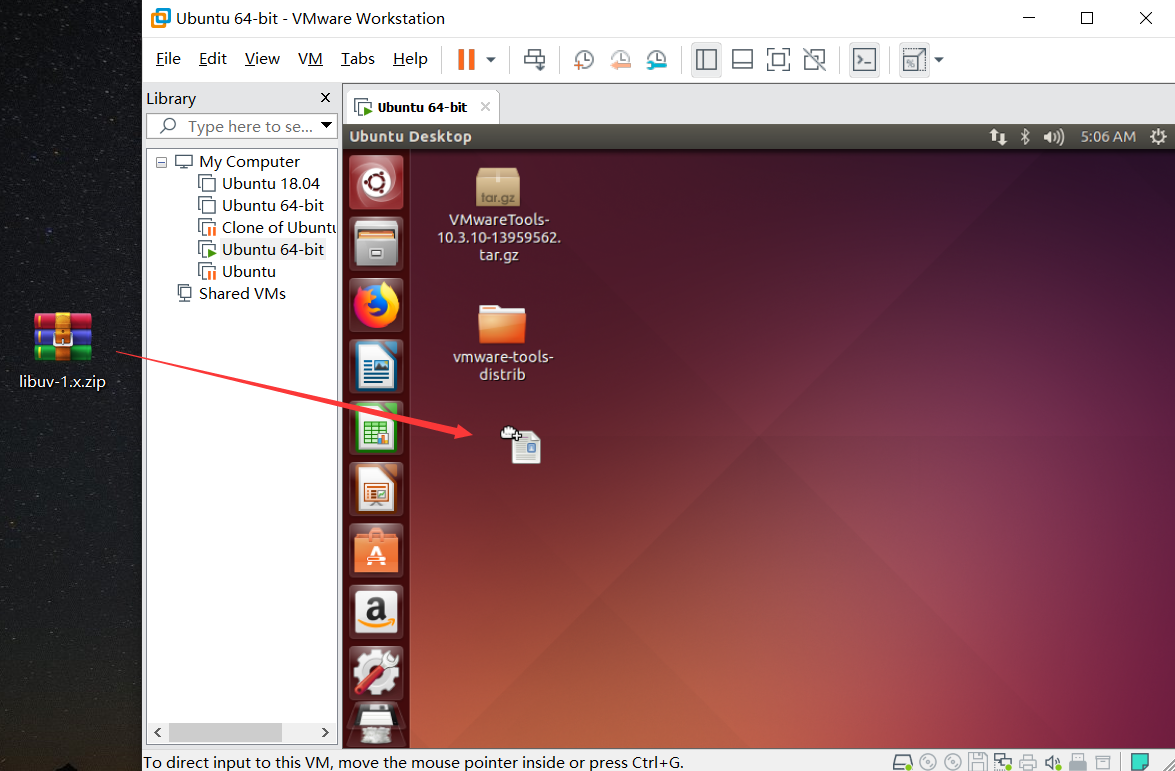Open Ubuntu Software center
This screenshot has width=1175, height=771.
(376, 551)
